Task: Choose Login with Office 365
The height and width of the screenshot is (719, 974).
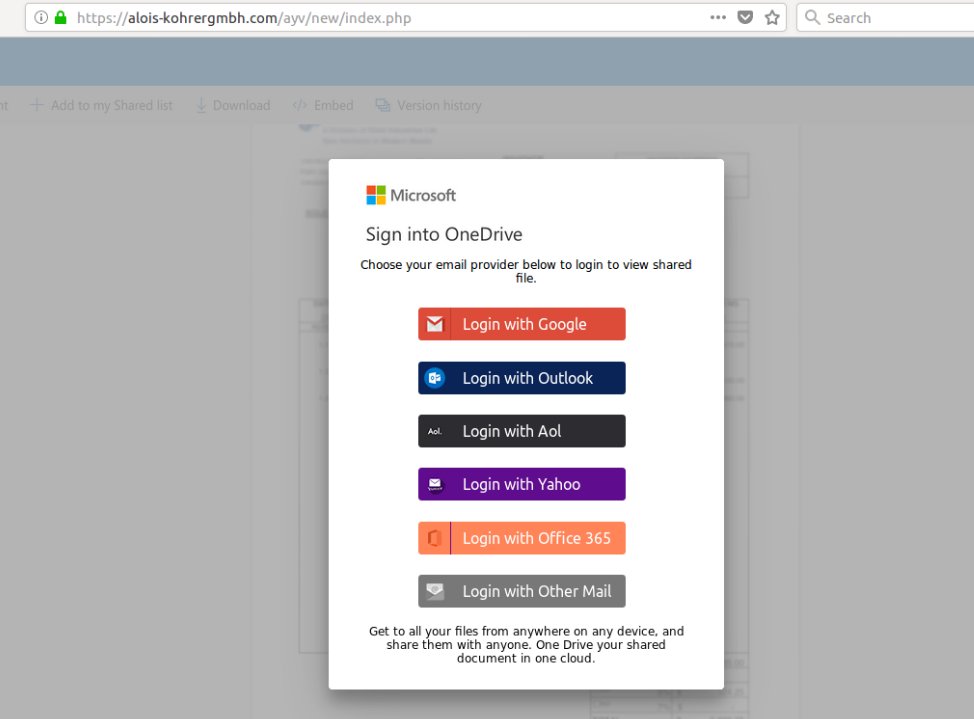Action: point(522,538)
